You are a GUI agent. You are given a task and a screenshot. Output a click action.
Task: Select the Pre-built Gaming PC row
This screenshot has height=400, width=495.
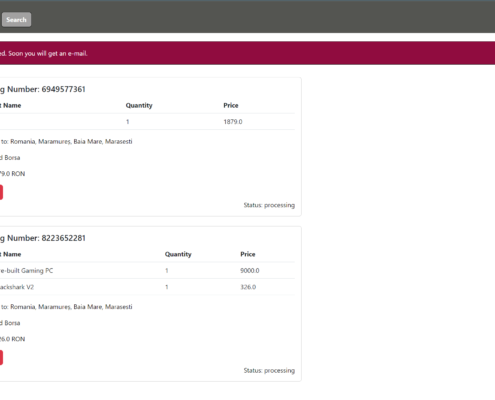click(x=147, y=270)
